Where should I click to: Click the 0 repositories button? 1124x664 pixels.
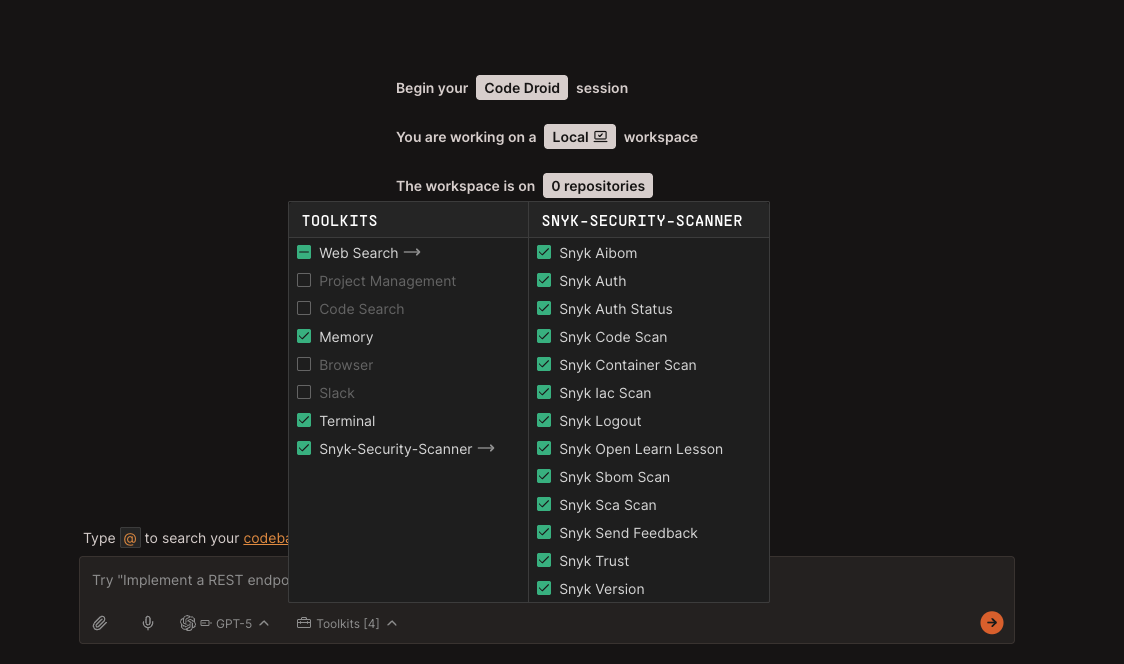point(597,186)
